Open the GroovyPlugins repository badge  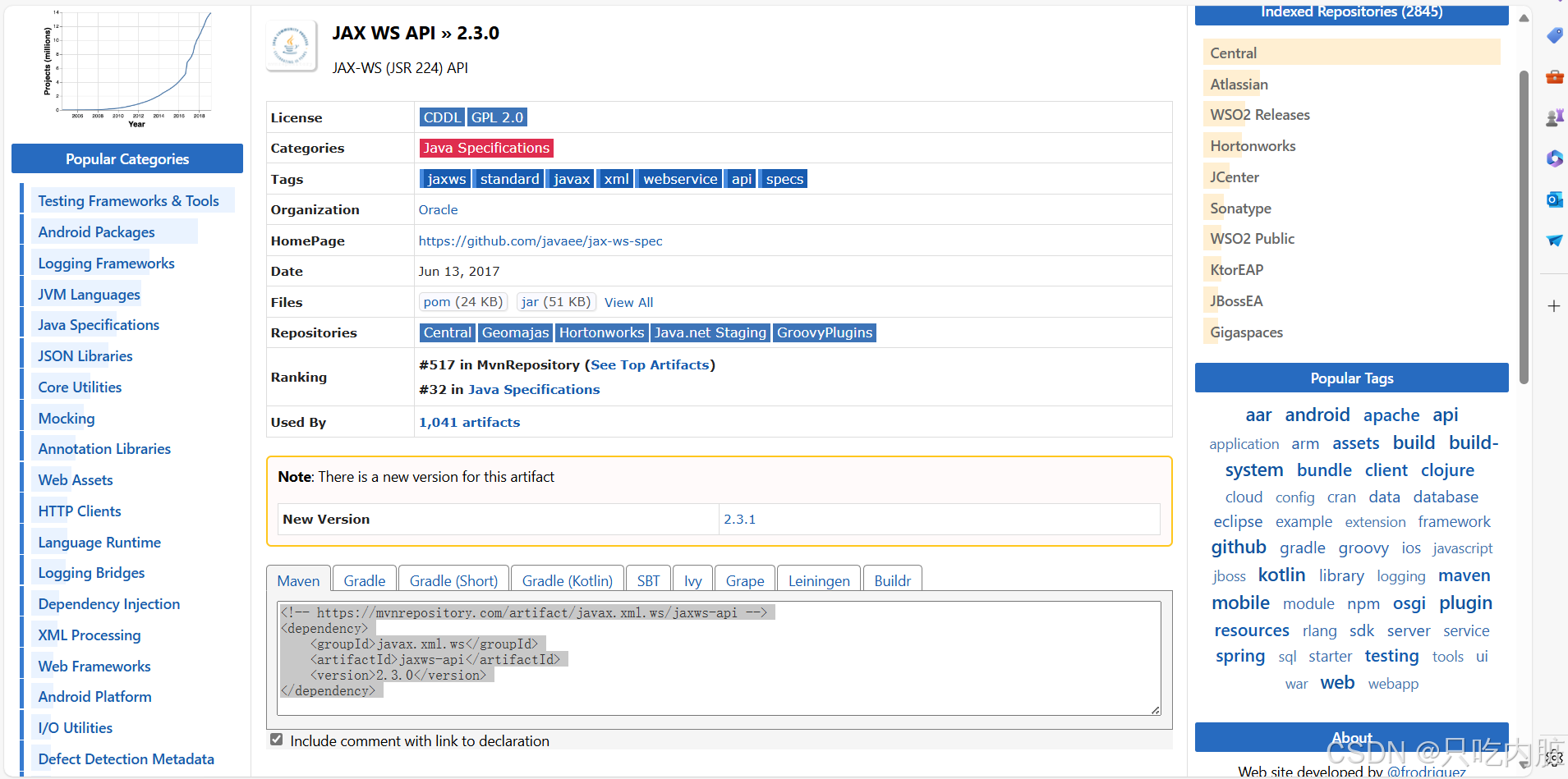(x=825, y=332)
